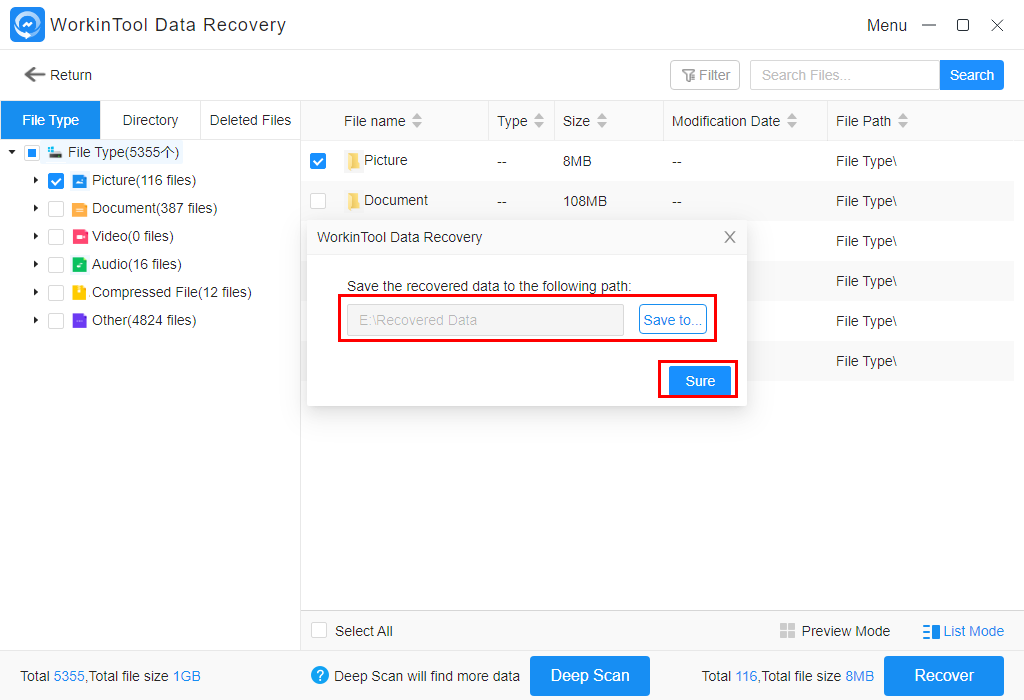Go back with Return label
Screen dimensions: 1024x700
(71, 75)
